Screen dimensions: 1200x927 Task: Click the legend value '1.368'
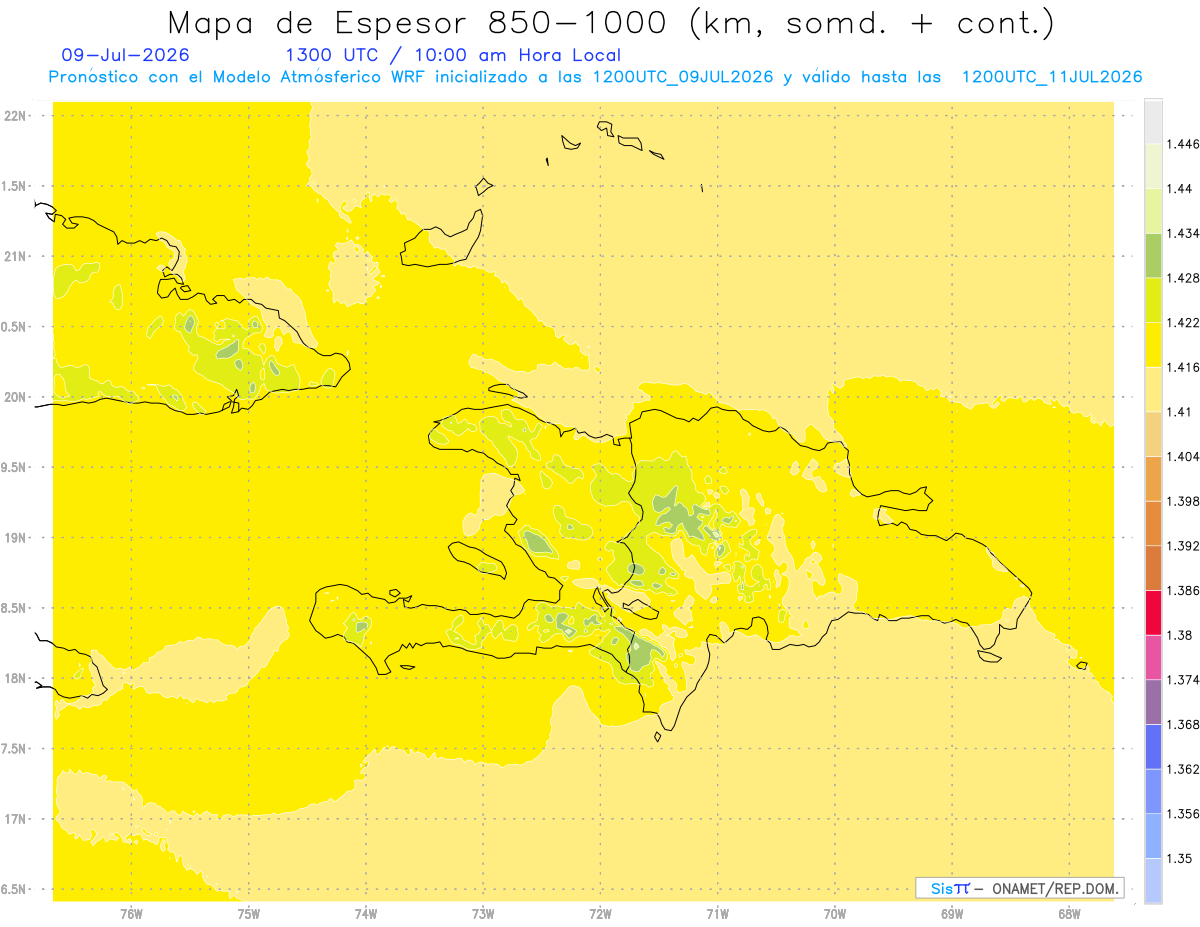click(1185, 724)
